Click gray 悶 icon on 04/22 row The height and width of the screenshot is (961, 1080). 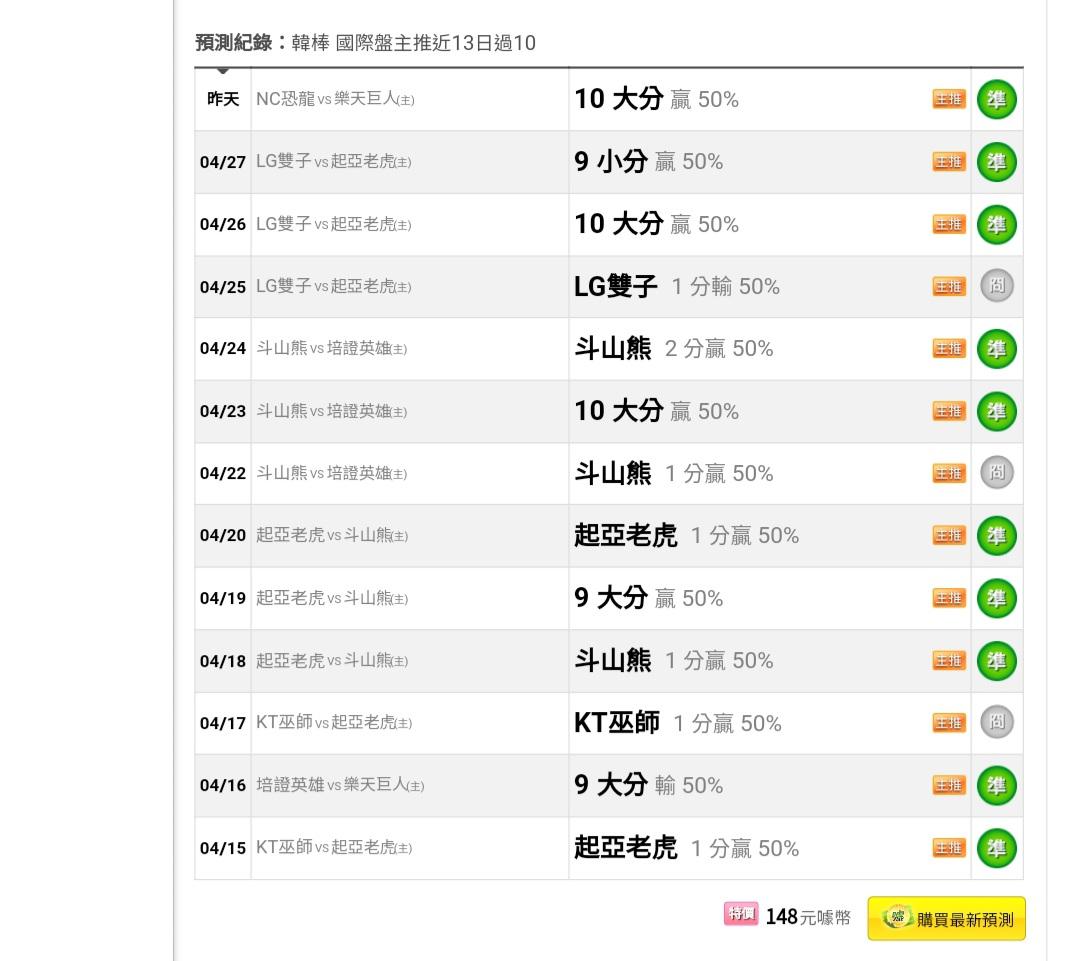pyautogui.click(x=996, y=473)
